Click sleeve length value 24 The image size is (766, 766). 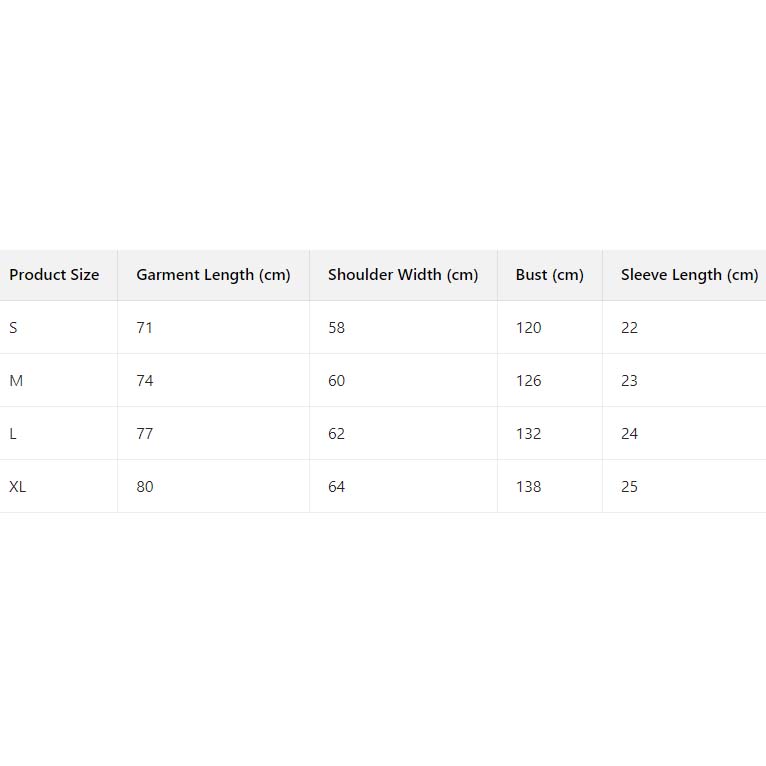(629, 434)
